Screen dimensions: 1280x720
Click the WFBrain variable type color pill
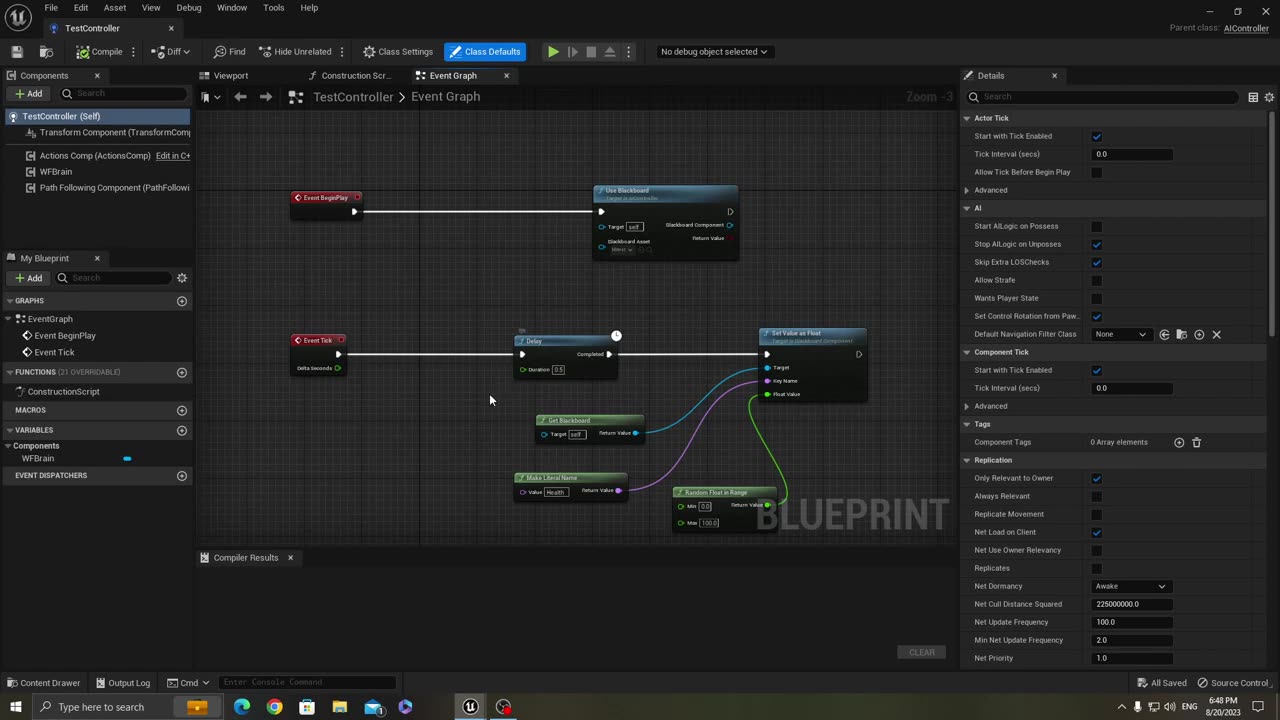pos(127,459)
